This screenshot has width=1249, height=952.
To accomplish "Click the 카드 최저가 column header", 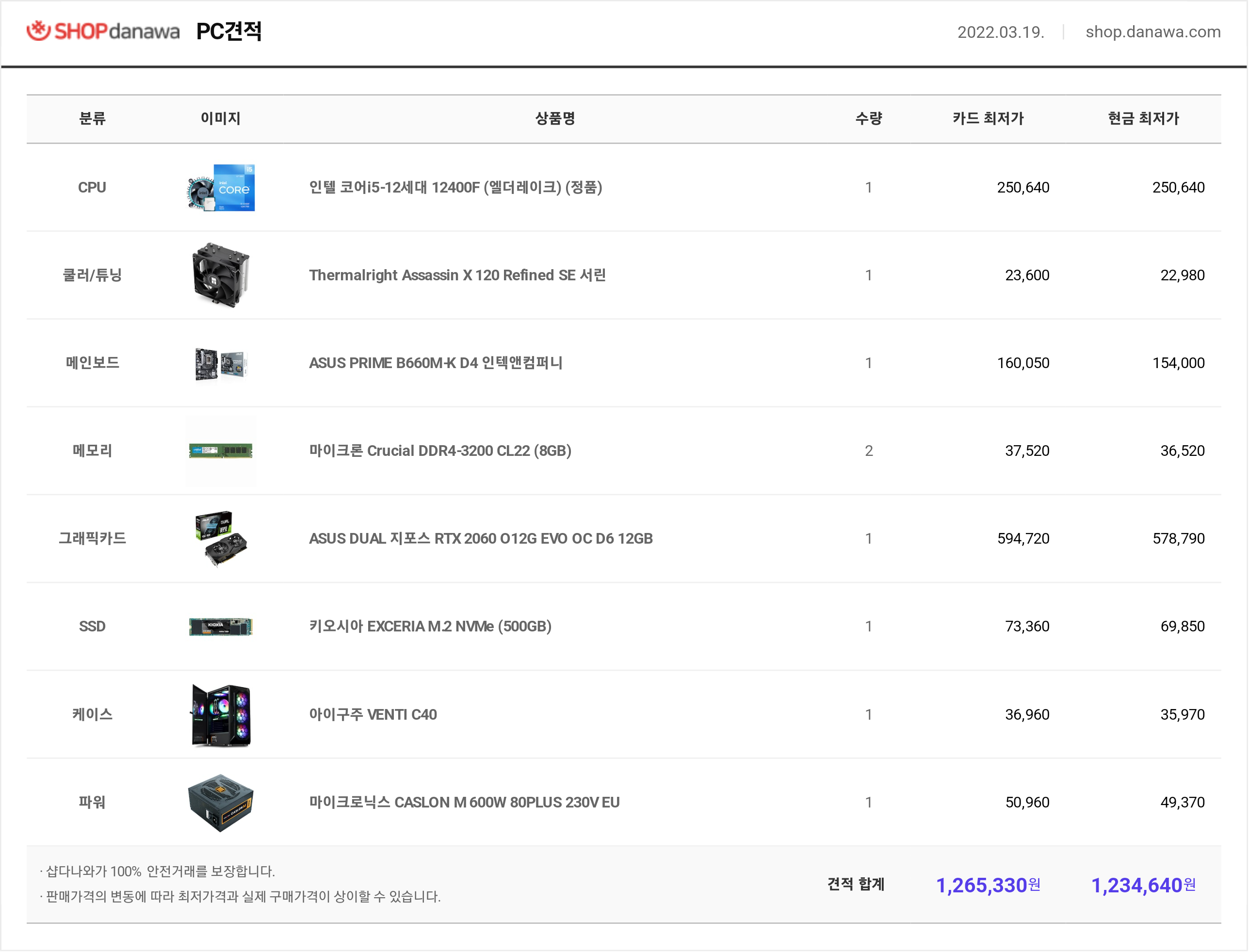I will (x=989, y=118).
